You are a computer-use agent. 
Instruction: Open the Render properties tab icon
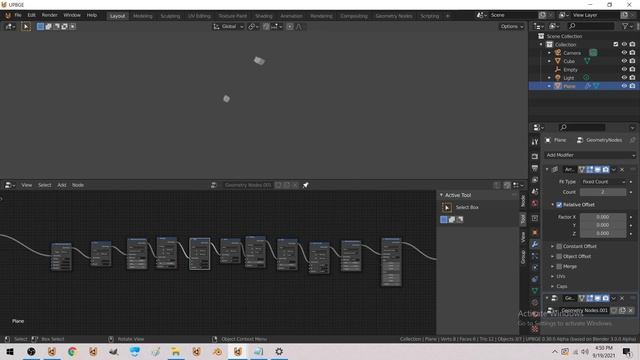[535, 156]
